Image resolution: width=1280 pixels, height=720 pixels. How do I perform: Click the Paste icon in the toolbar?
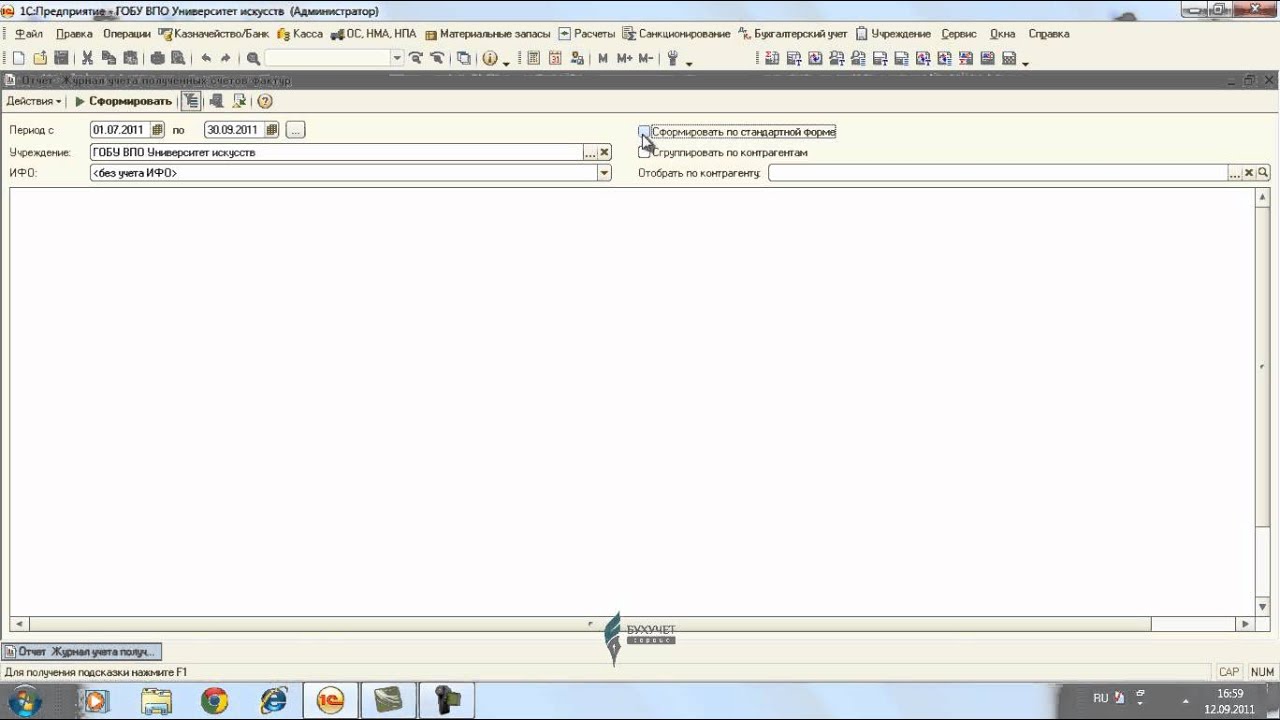(130, 59)
